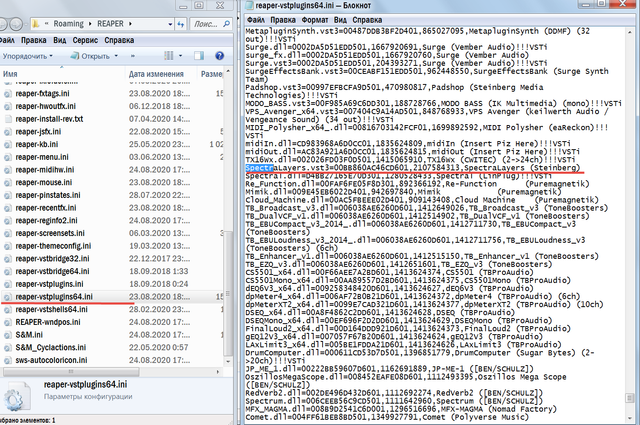640x425 pixels.
Task: Sort by the Имя column header
Action: 10,74
